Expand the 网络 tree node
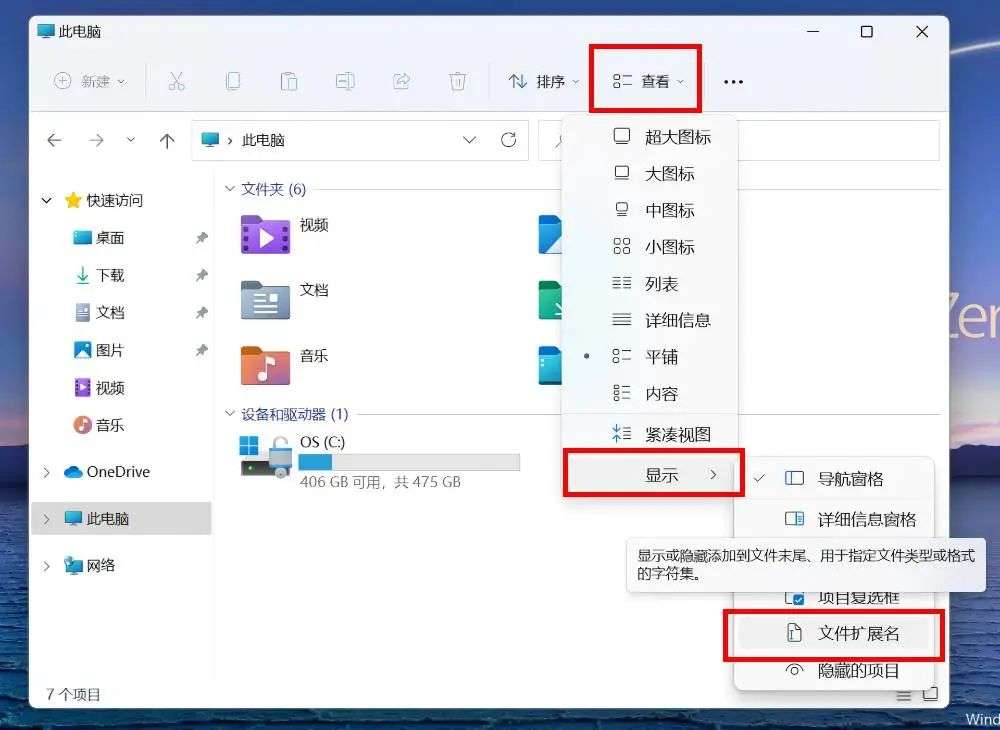The image size is (1000, 730). point(47,566)
